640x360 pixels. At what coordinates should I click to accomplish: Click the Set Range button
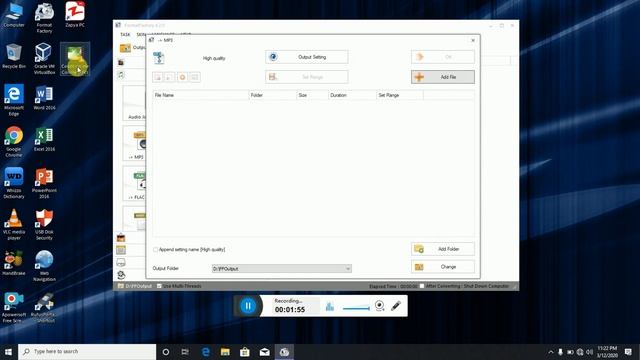point(307,77)
